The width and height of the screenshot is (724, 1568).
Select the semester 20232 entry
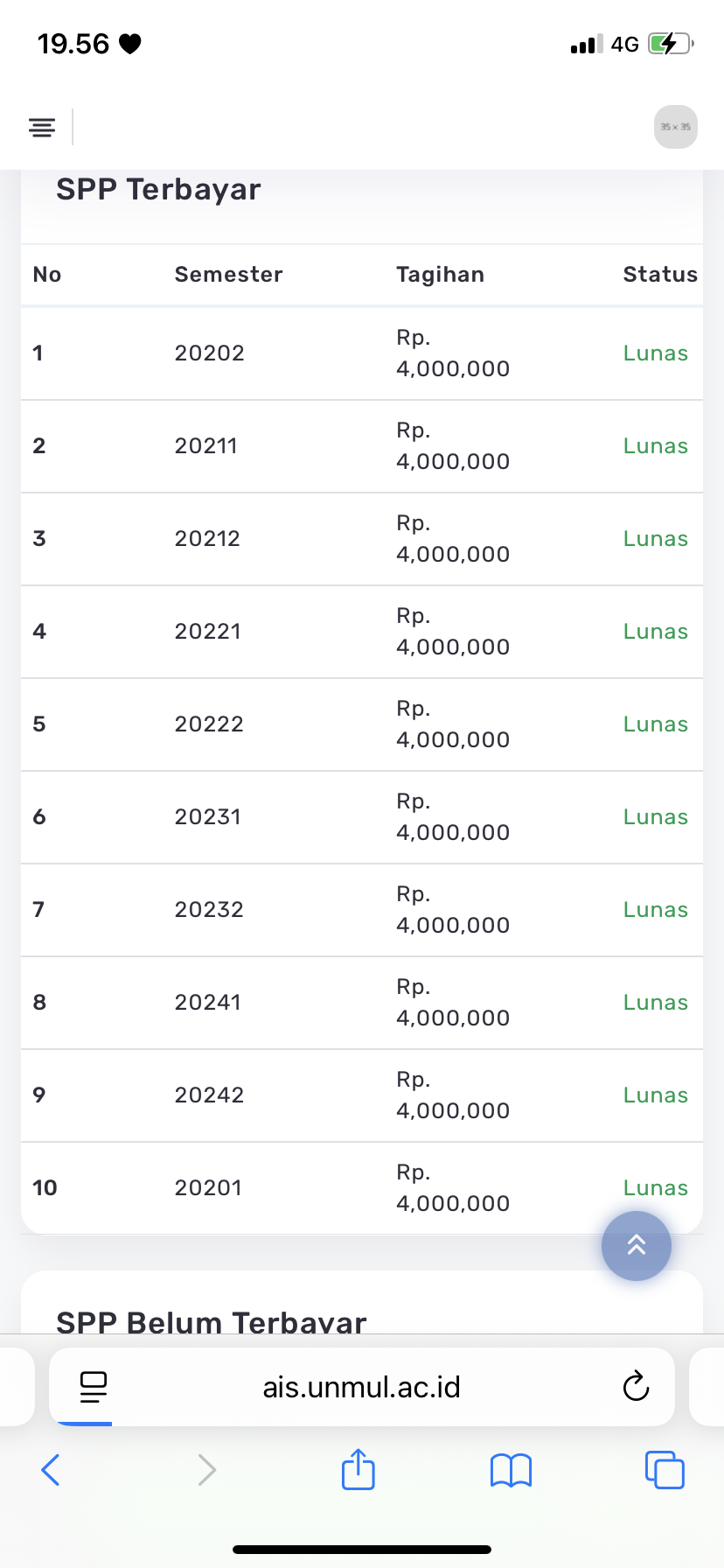pyautogui.click(x=209, y=910)
